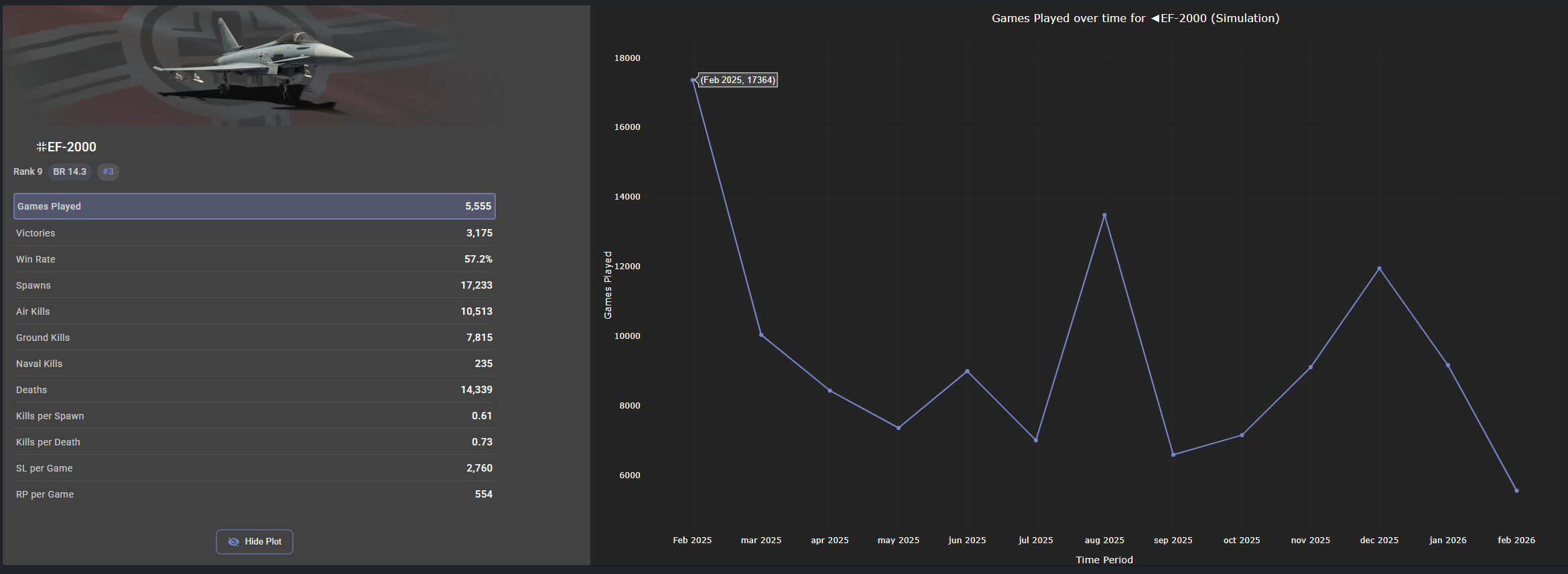Click the feb 2026 data point on chart
Viewport: 1568px width, 574px height.
[1516, 491]
